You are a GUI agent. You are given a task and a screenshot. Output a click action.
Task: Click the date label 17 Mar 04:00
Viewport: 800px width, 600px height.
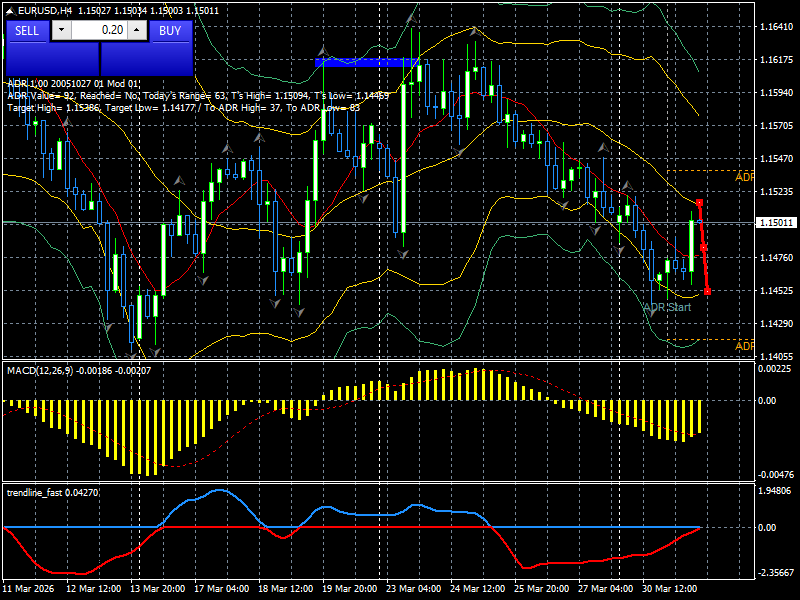[221, 588]
